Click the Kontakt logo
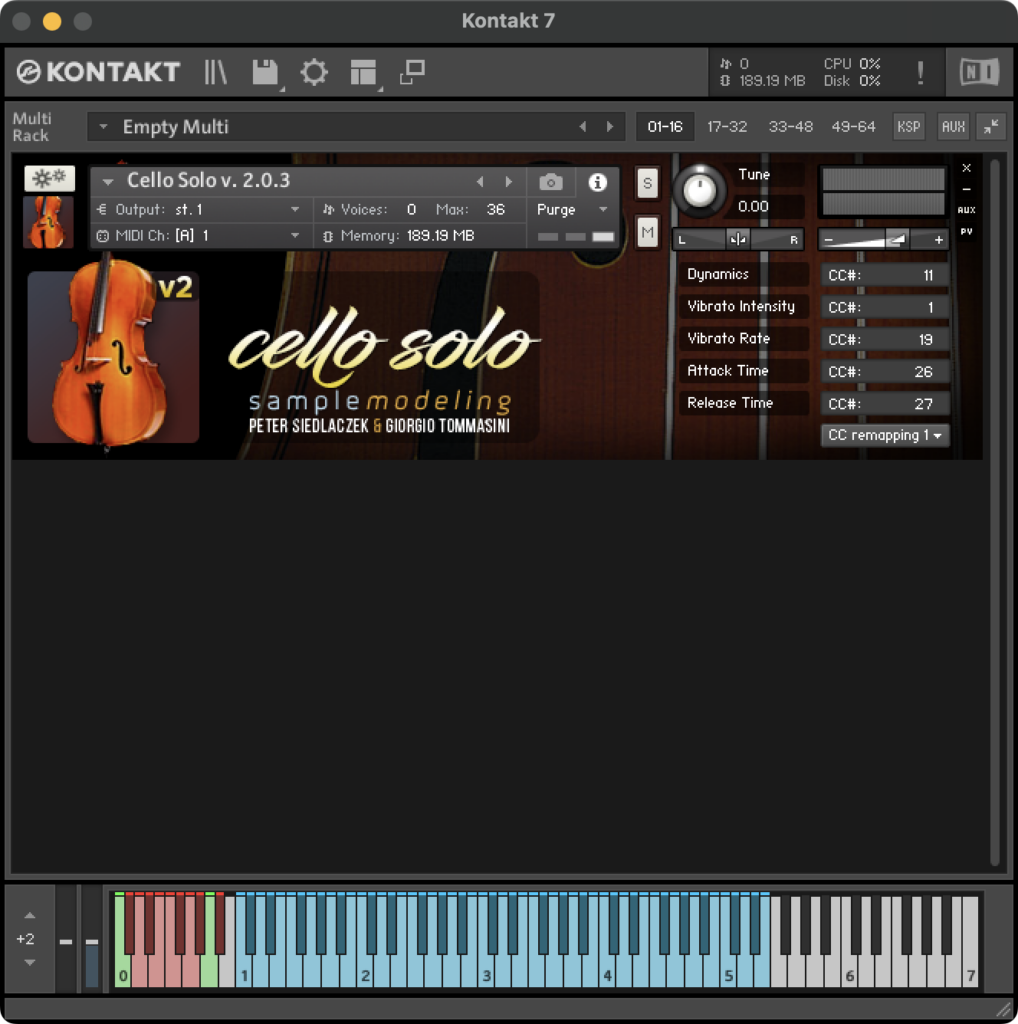Screen dimensions: 1018x1024 (98, 72)
